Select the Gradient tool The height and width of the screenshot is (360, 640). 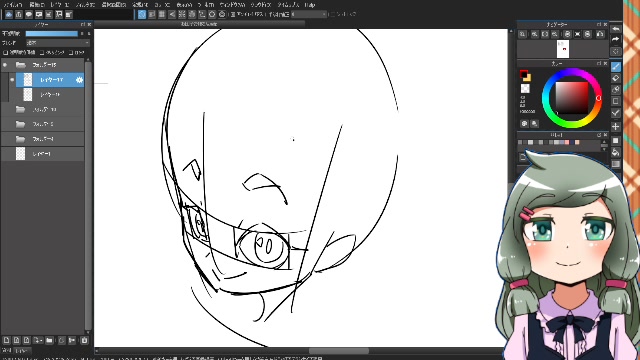tap(616, 164)
